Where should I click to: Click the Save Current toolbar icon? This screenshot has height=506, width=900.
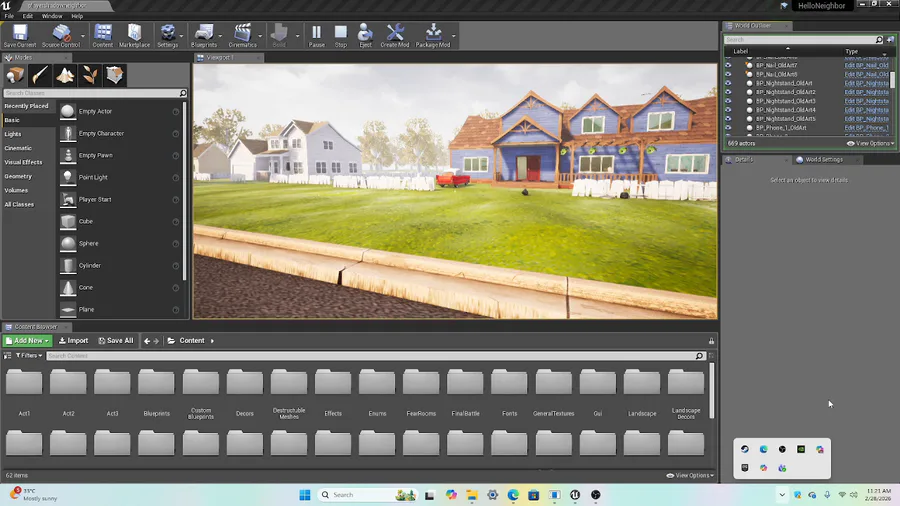pos(20,32)
